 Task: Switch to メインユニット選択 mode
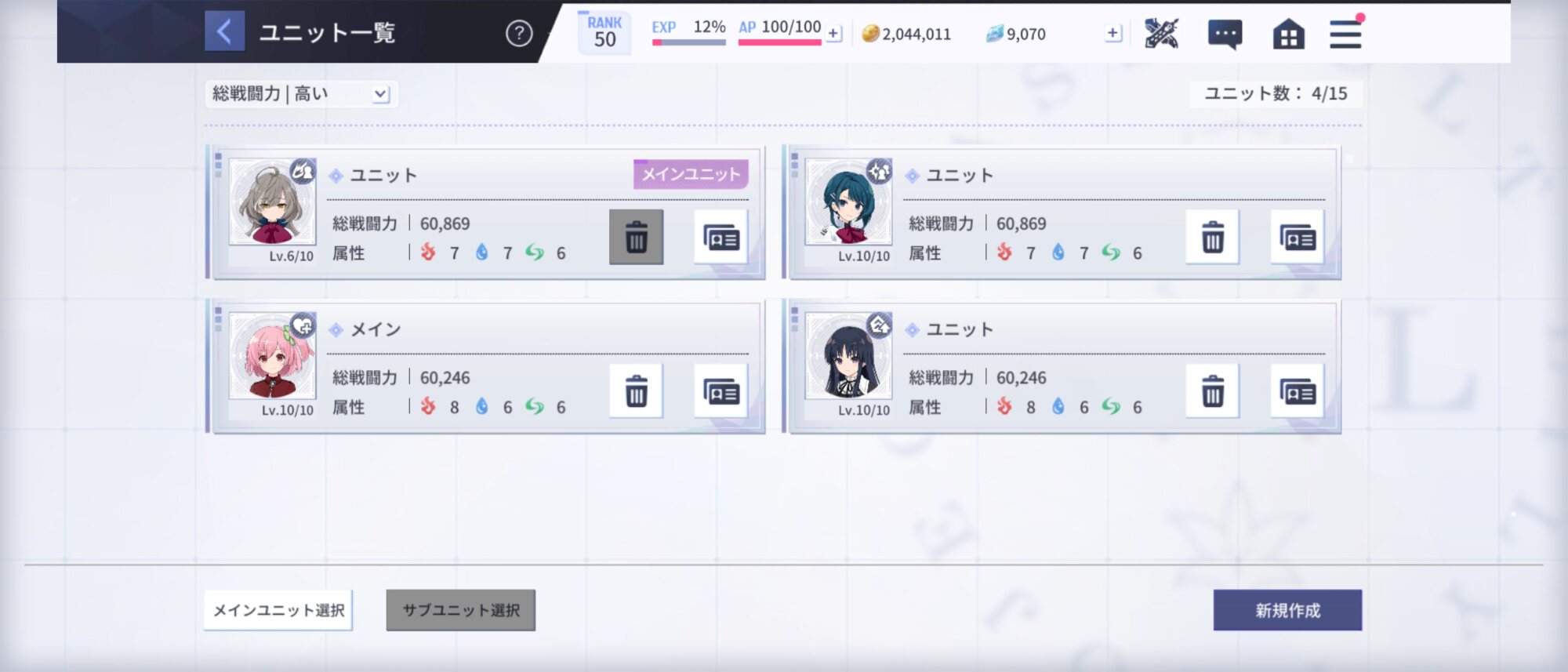tap(278, 610)
